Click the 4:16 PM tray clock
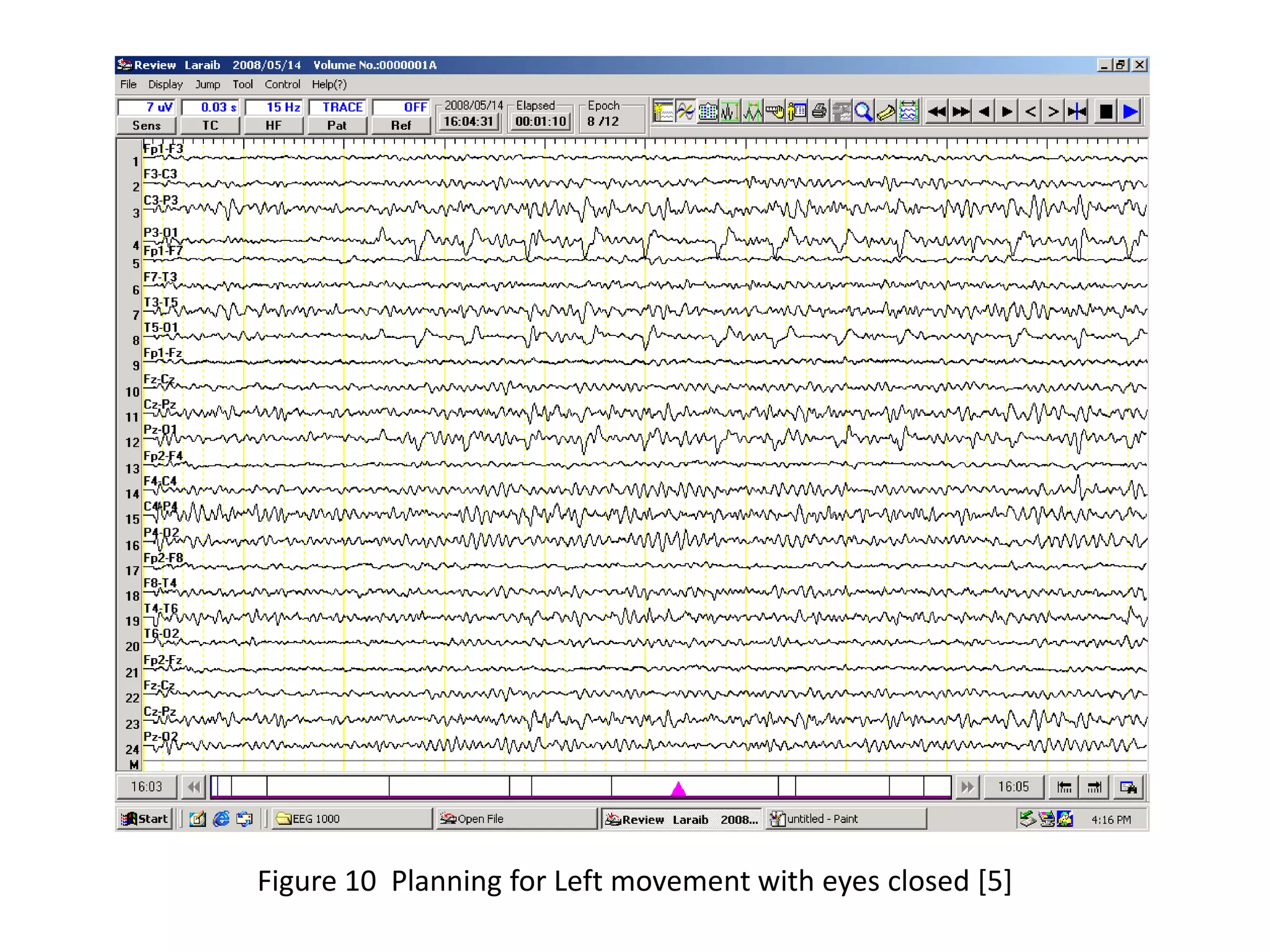This screenshot has height=952, width=1270. [1111, 819]
